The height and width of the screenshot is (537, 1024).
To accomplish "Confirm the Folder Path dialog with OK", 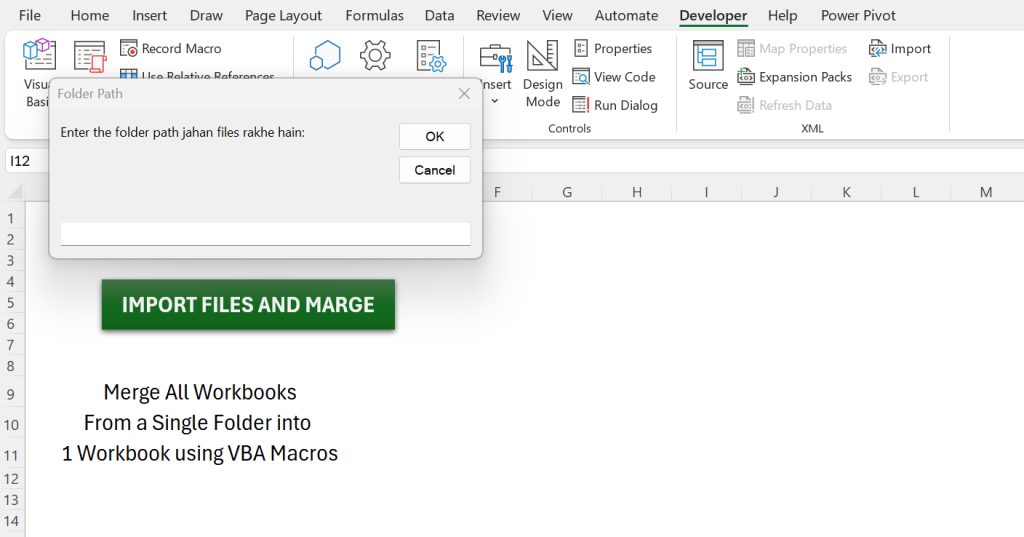I will [x=435, y=137].
